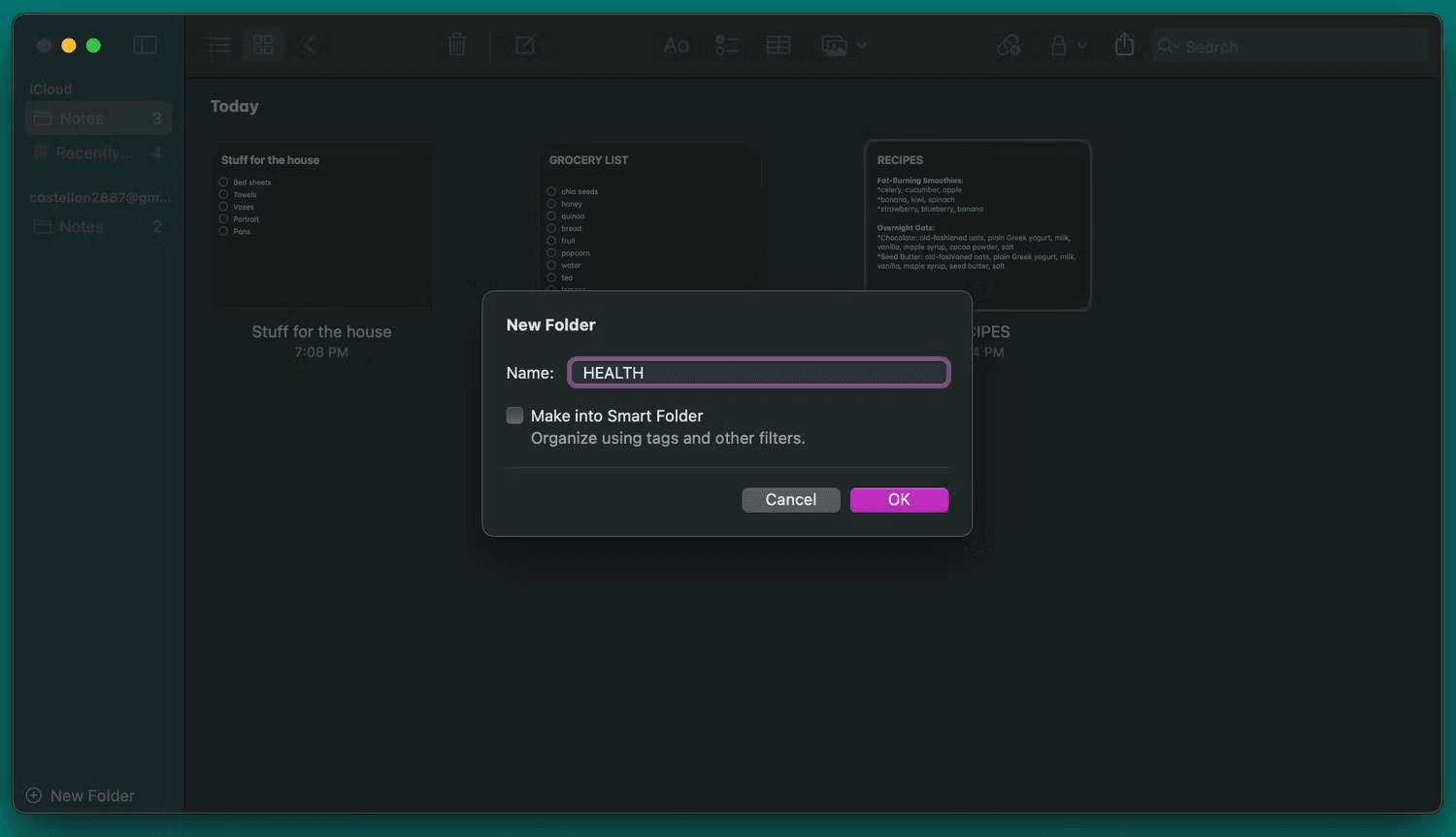This screenshot has width=1456, height=837.
Task: Click the folder Name input field
Action: pyautogui.click(x=759, y=373)
